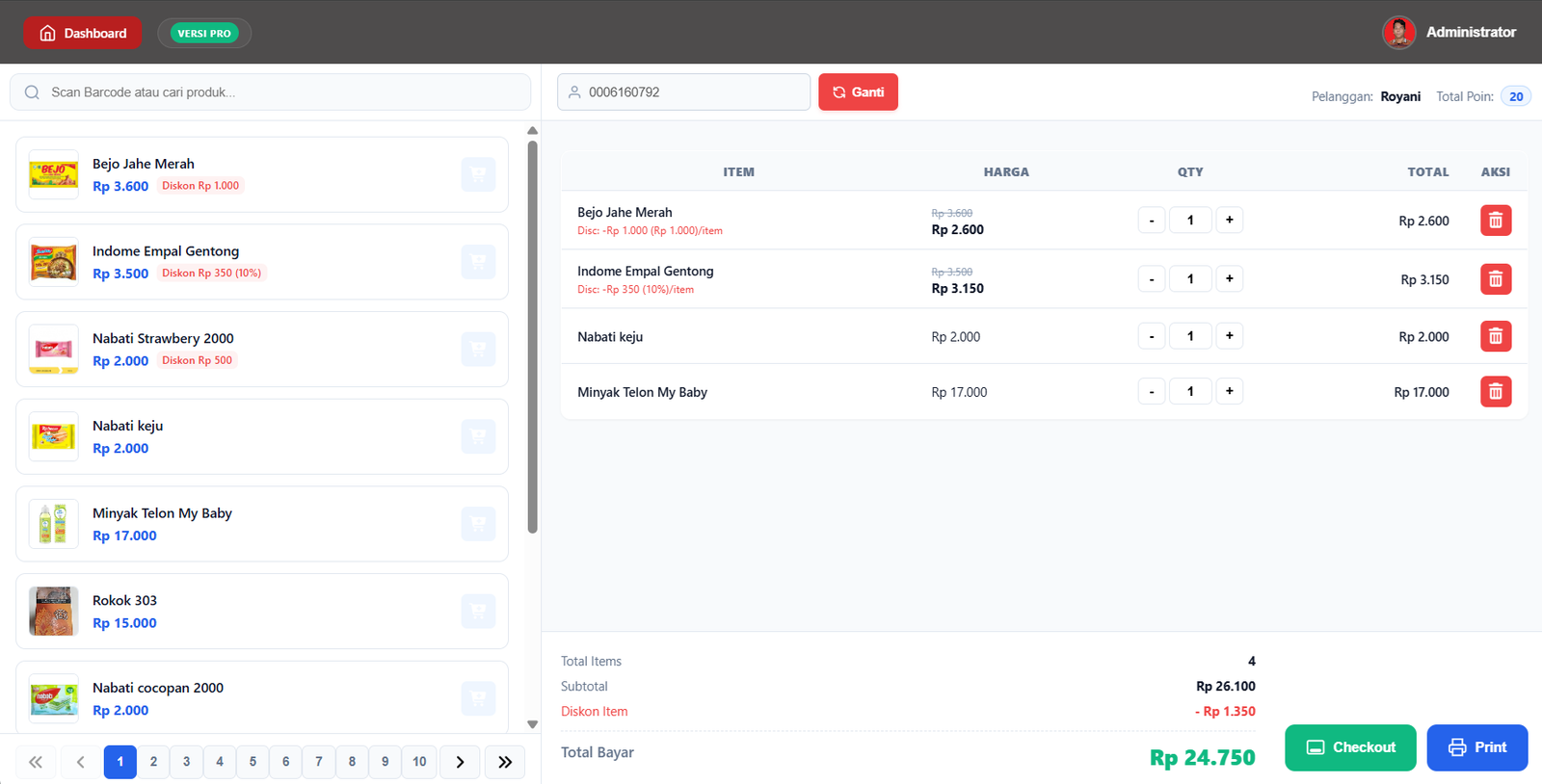The image size is (1542, 784).
Task: Add Rokok 303 to cart
Action: point(478,611)
